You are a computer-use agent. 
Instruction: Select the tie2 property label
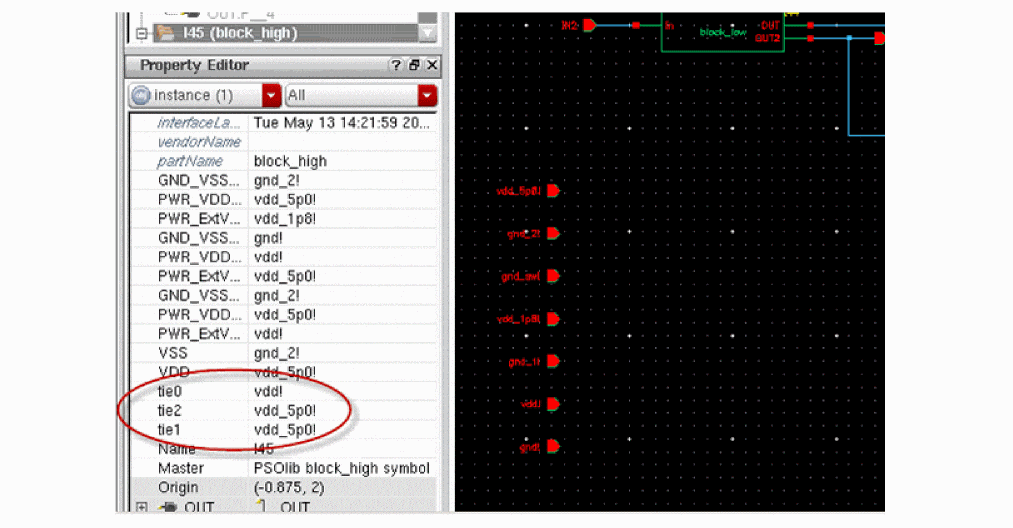tap(169, 410)
